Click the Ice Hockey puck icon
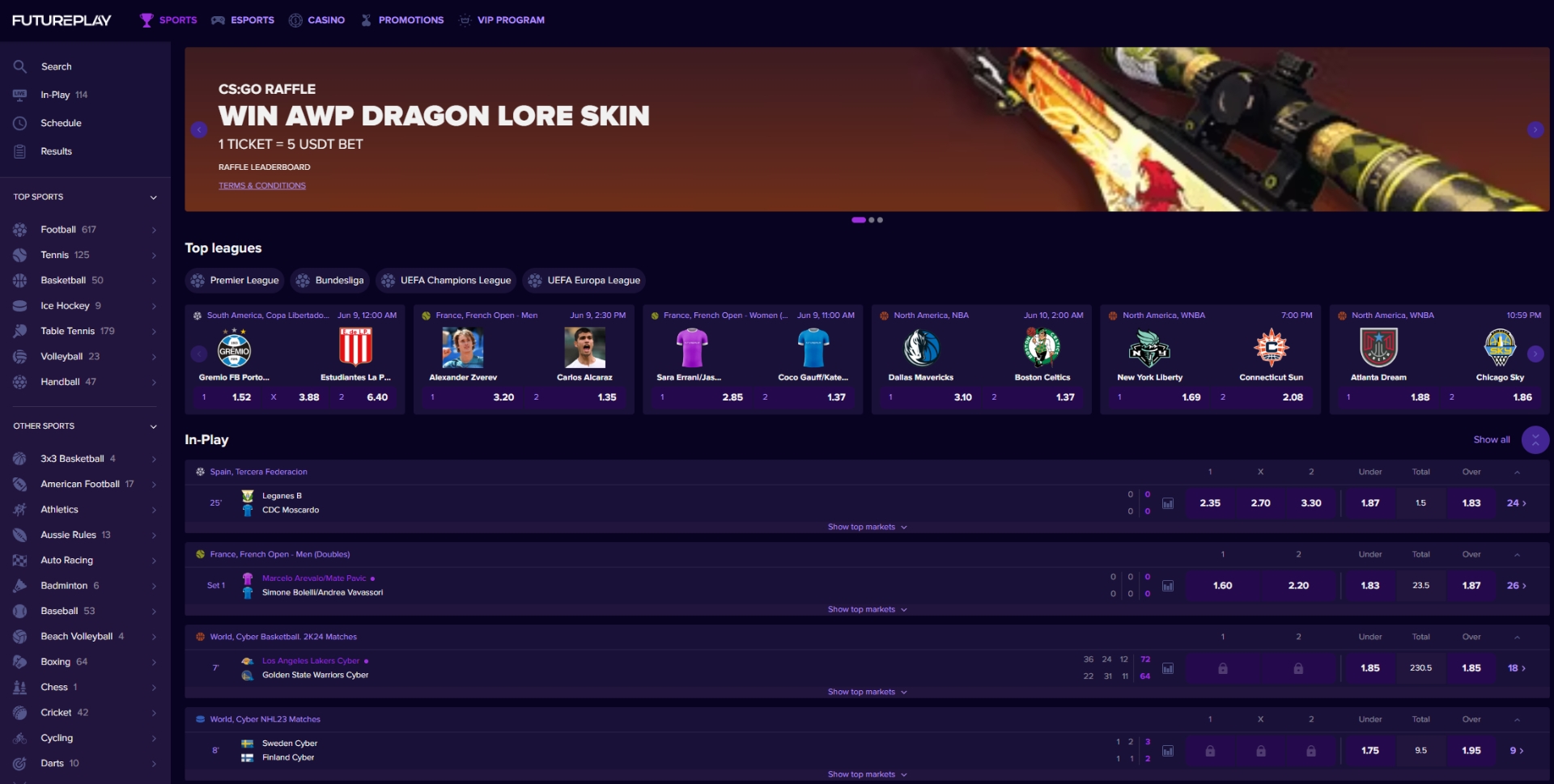The height and width of the screenshot is (784, 1554). (x=20, y=306)
